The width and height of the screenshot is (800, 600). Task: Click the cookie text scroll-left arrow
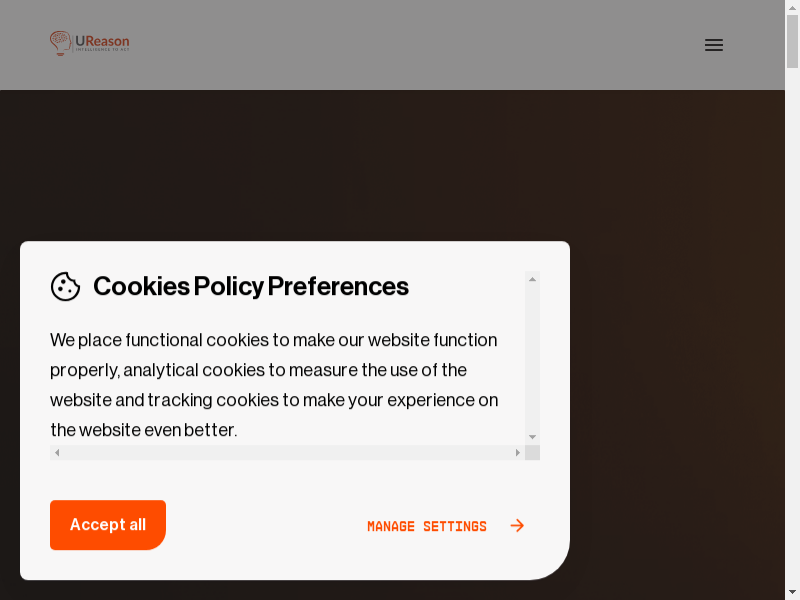[x=57, y=453]
